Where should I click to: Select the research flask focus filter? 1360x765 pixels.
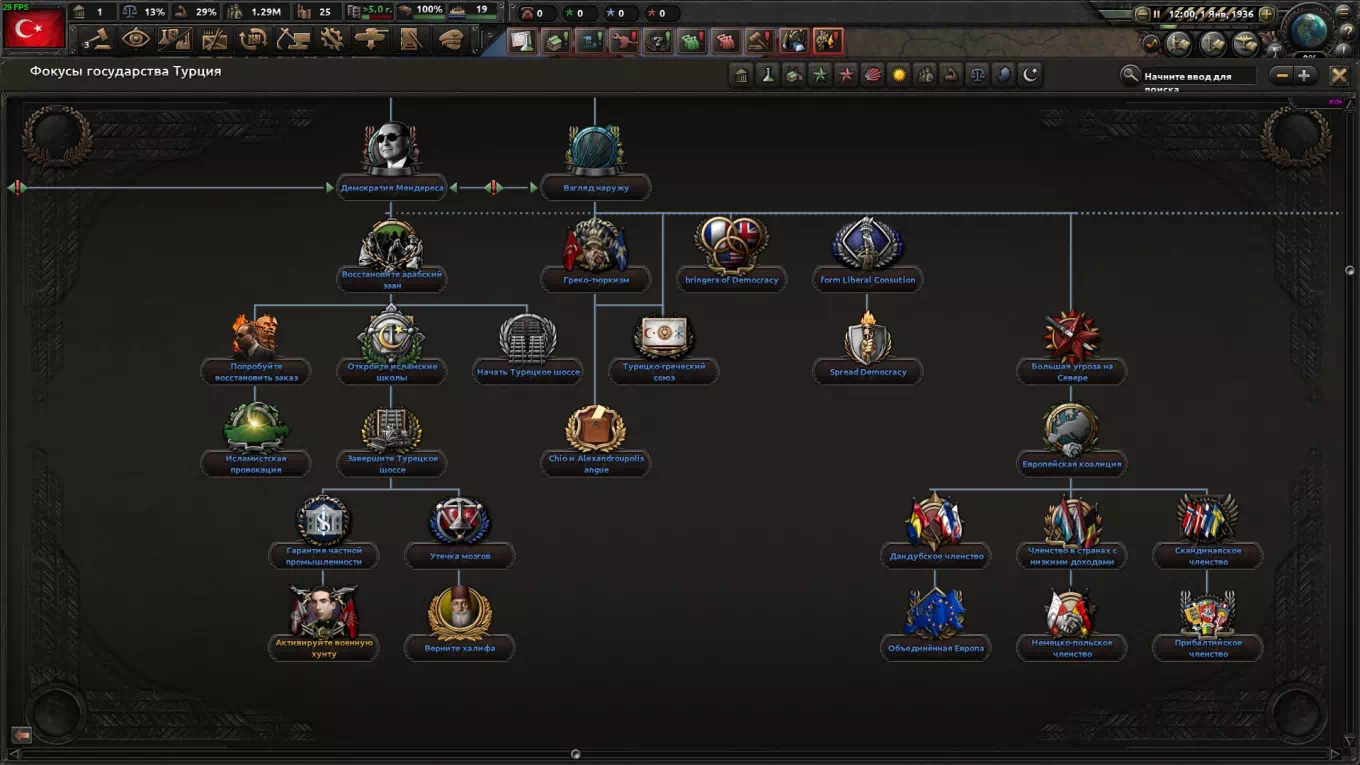tap(767, 73)
